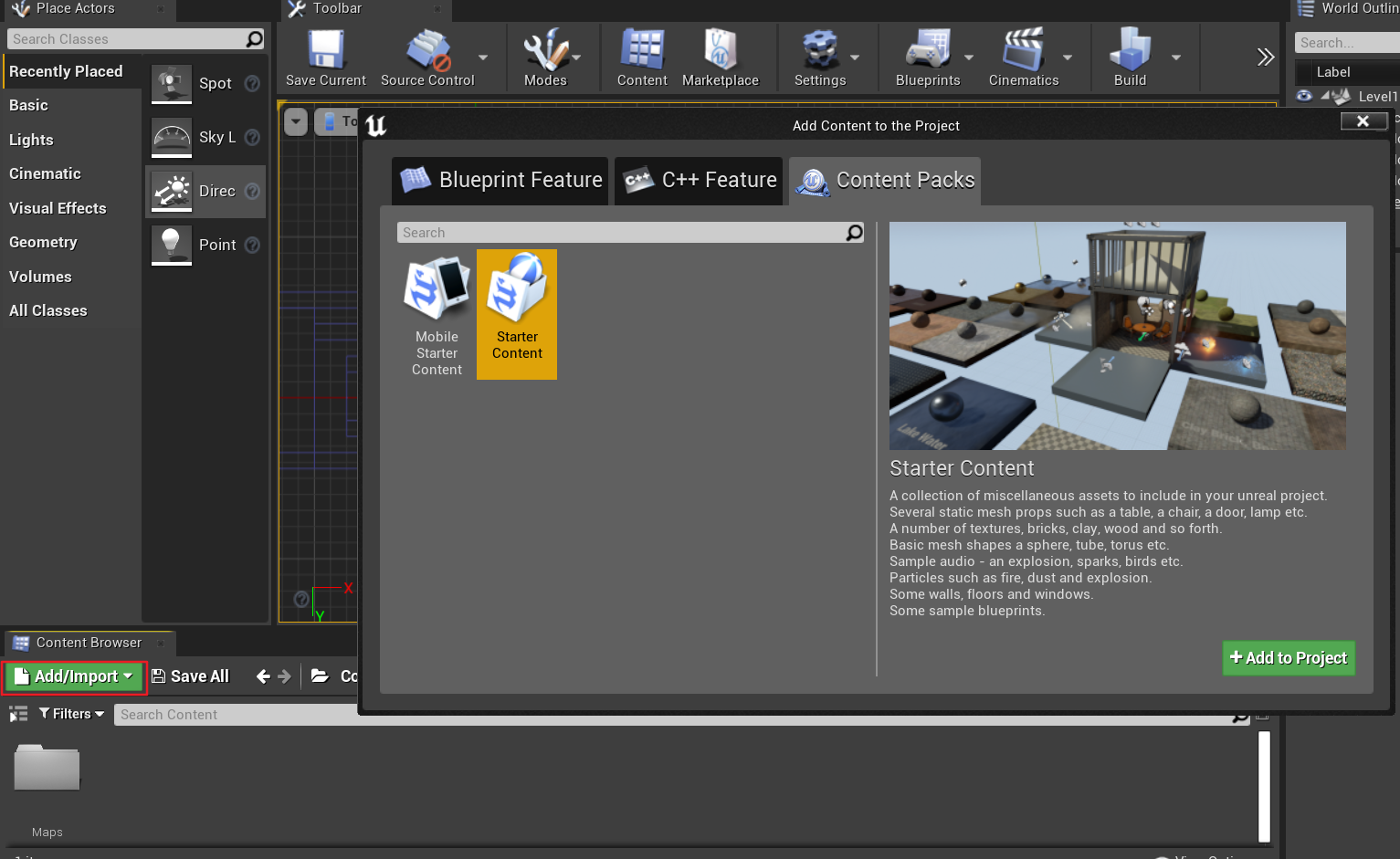Toggle visibility eye in World Outliner

click(x=1304, y=96)
